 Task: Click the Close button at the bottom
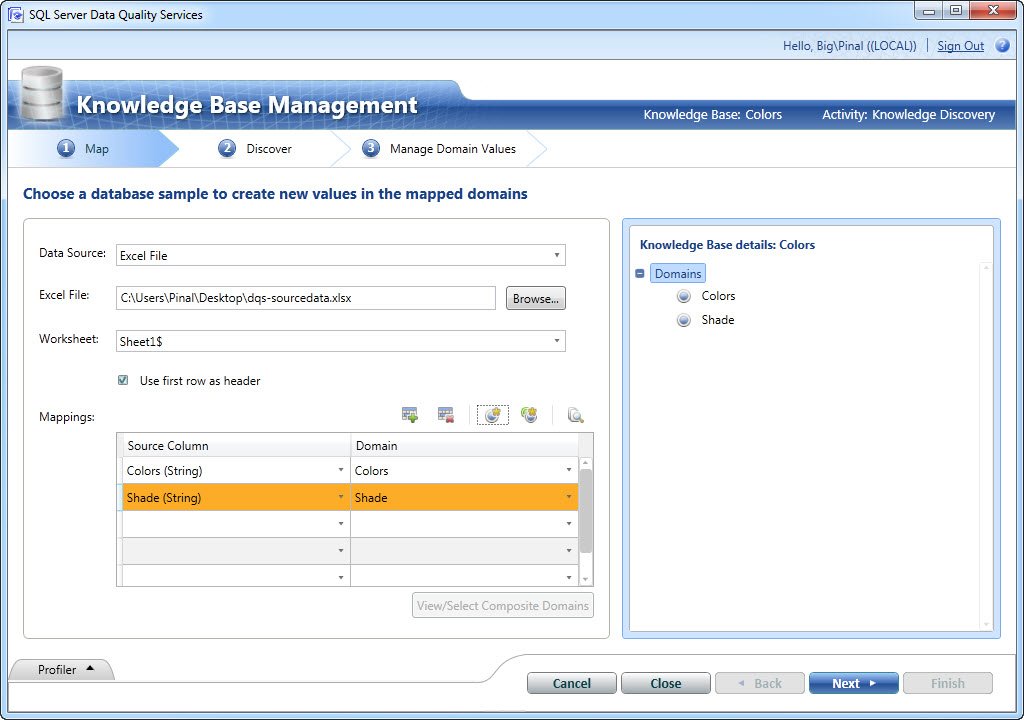tap(665, 683)
